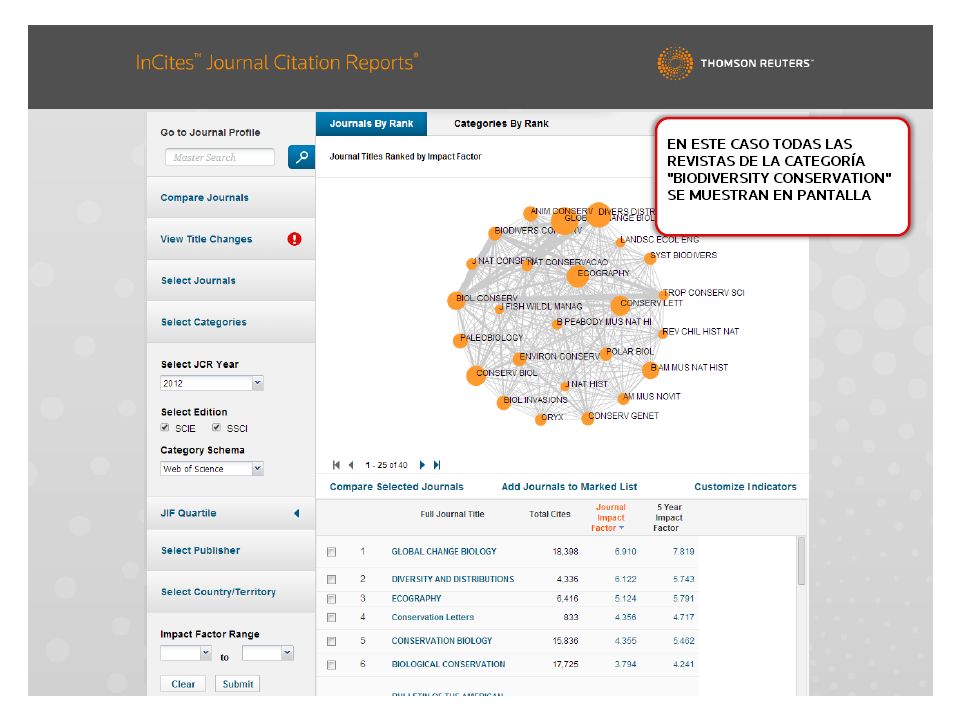Image resolution: width=960 pixels, height=720 pixels.
Task: Click the Full Journal Title column header
Action: pos(452,514)
